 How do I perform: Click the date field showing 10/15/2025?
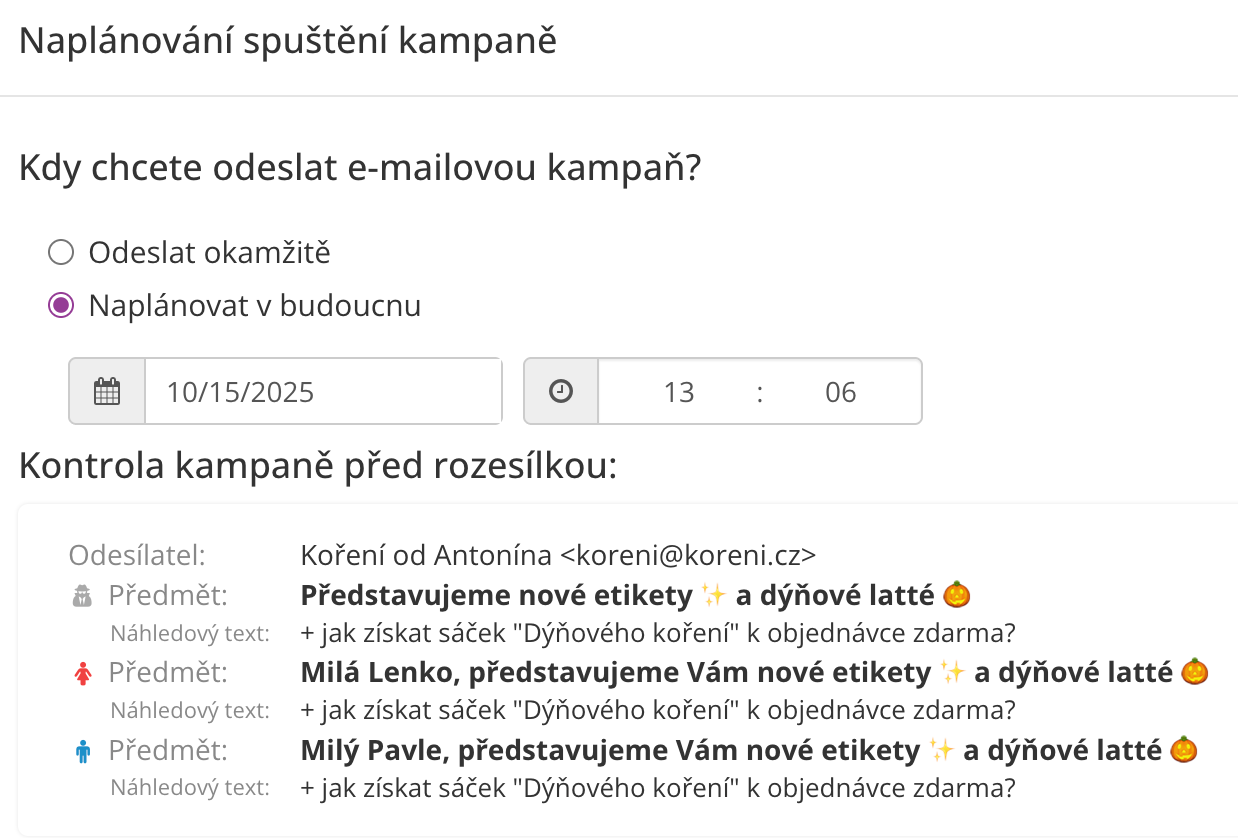(322, 391)
